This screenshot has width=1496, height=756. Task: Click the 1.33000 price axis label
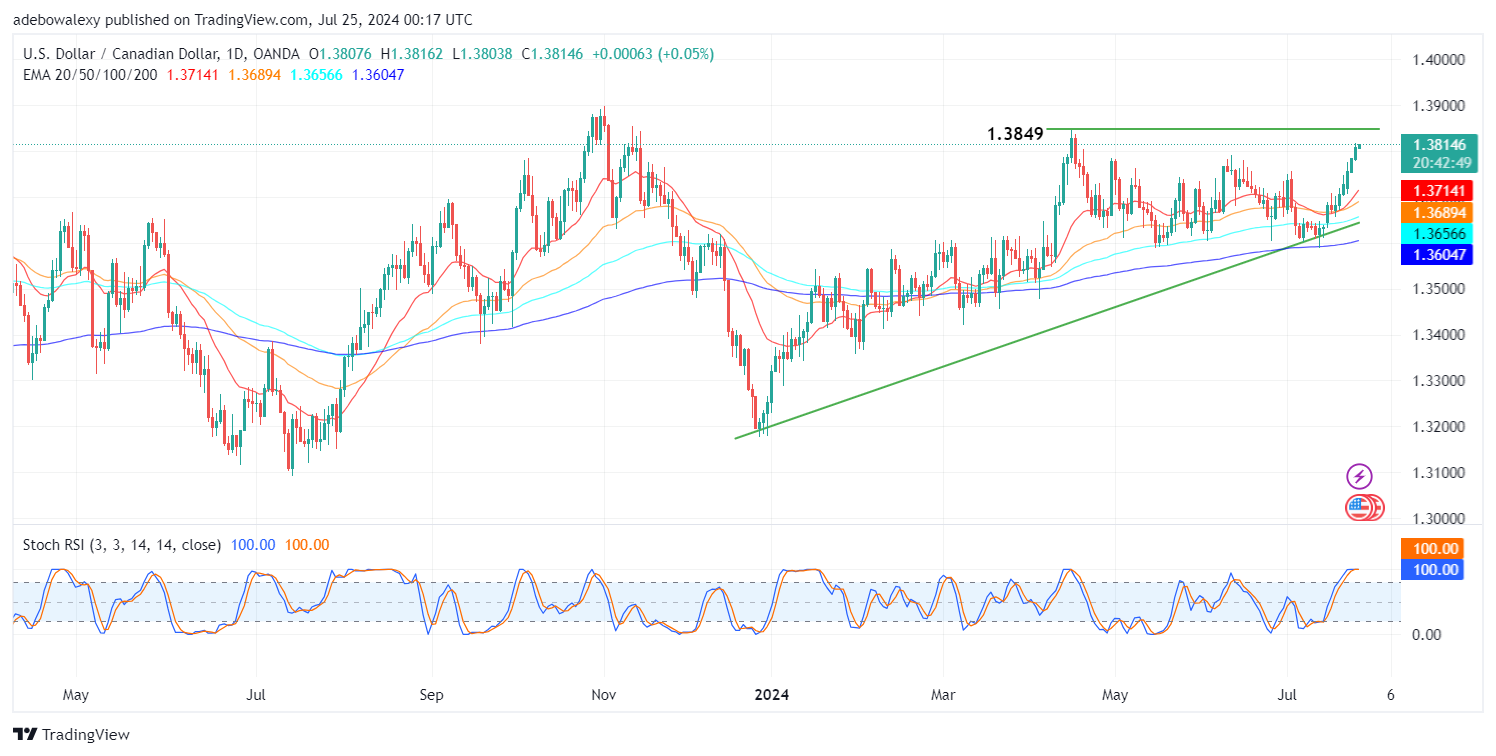coord(1439,381)
